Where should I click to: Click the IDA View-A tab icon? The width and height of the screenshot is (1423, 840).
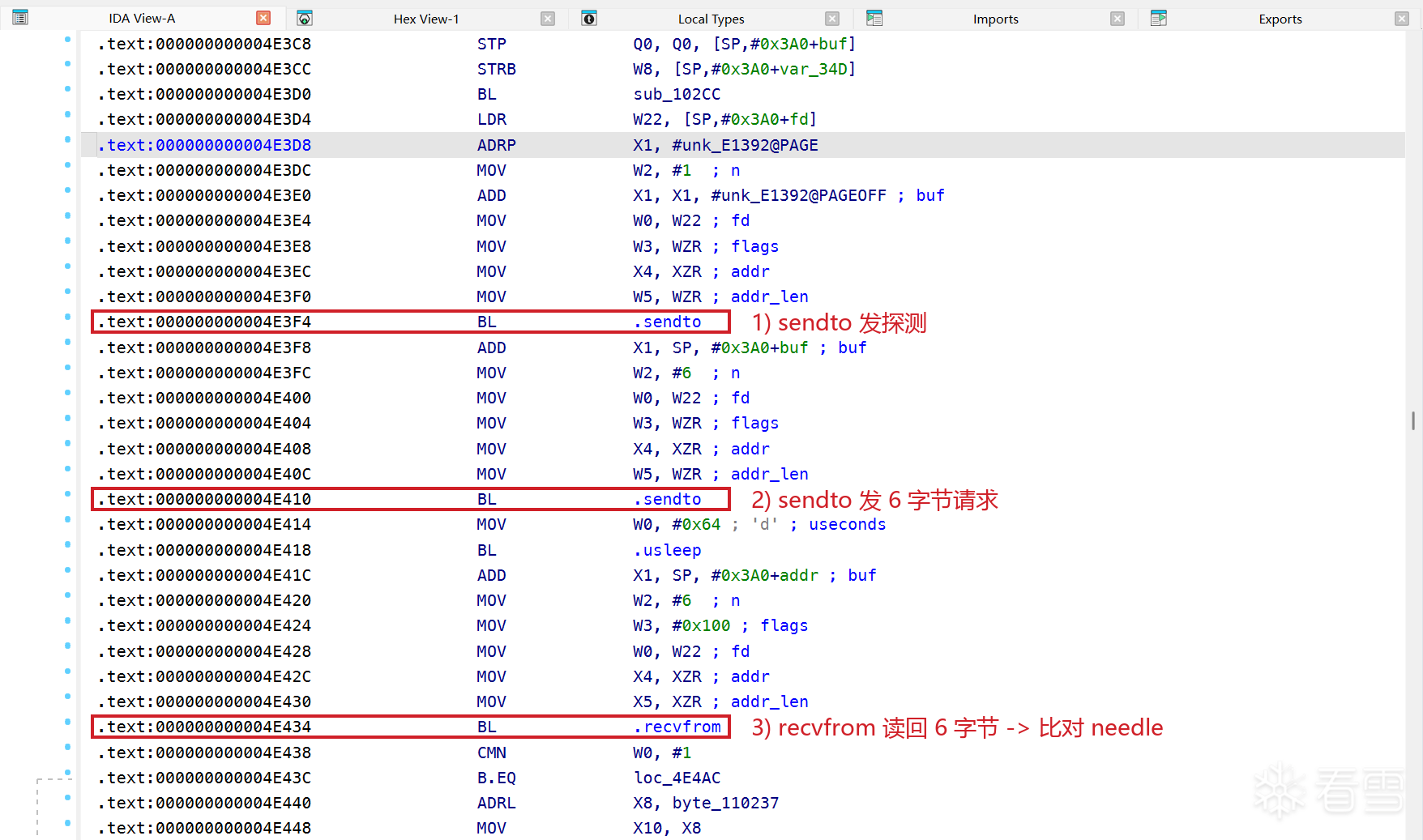tap(20, 18)
